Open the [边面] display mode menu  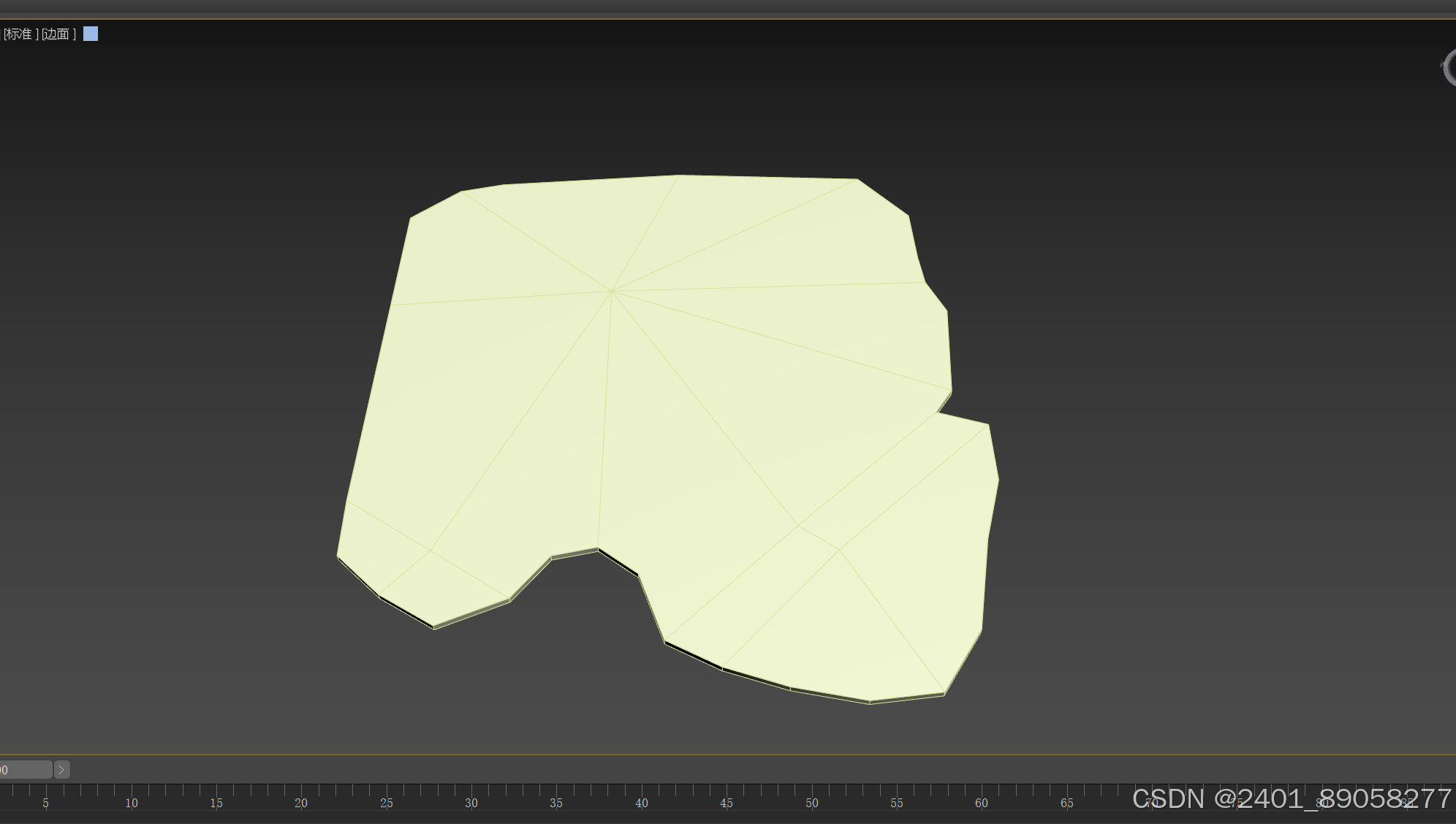point(58,34)
